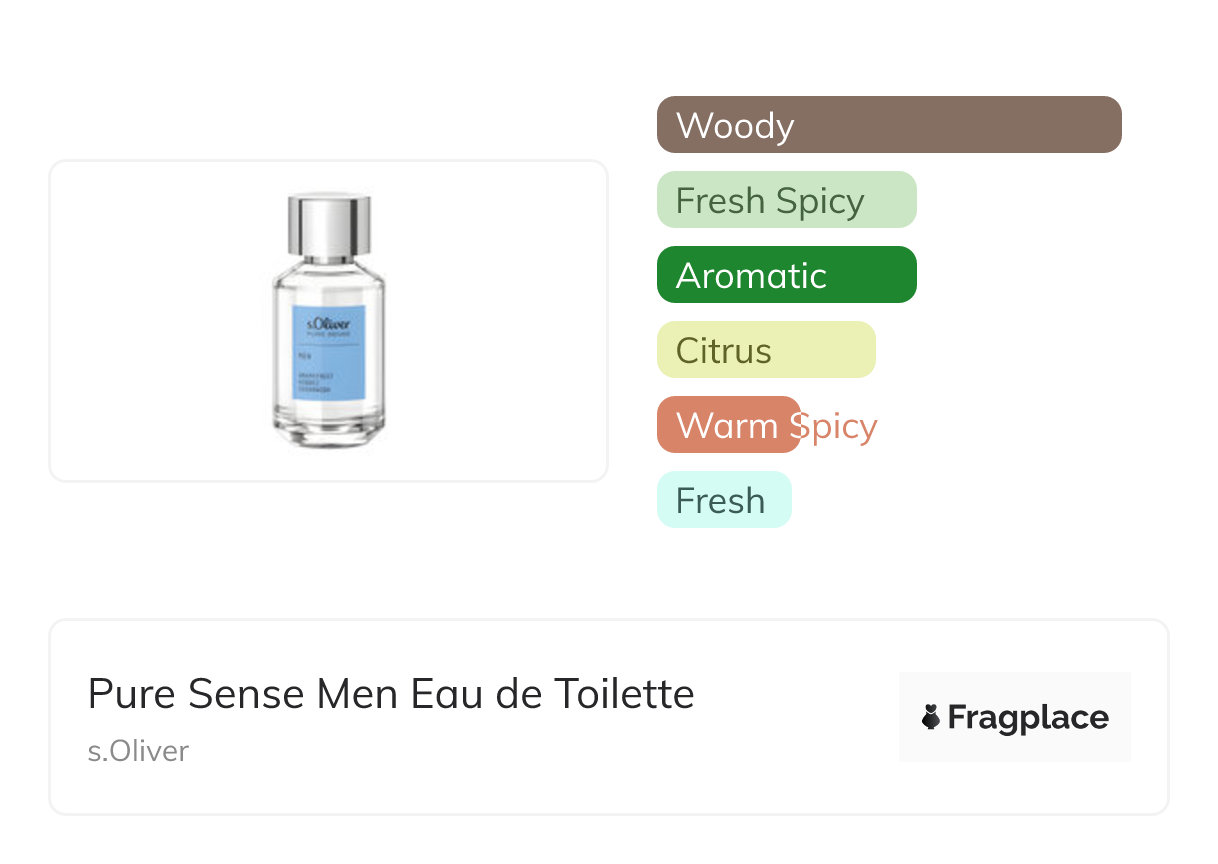1218x864 pixels.
Task: Choose the dark green Aromatic accord bar
Action: point(786,275)
